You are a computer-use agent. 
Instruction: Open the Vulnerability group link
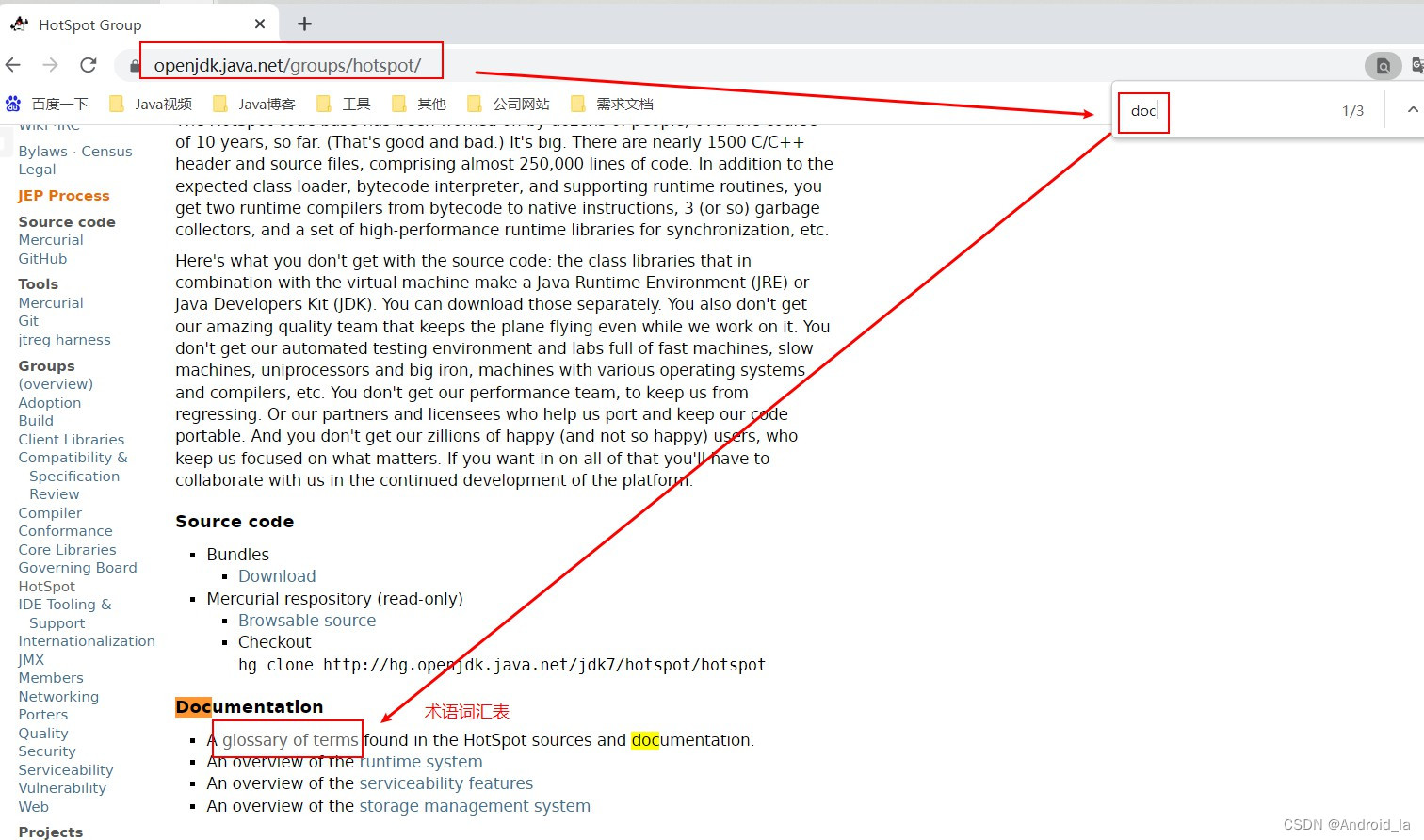pyautogui.click(x=62, y=788)
